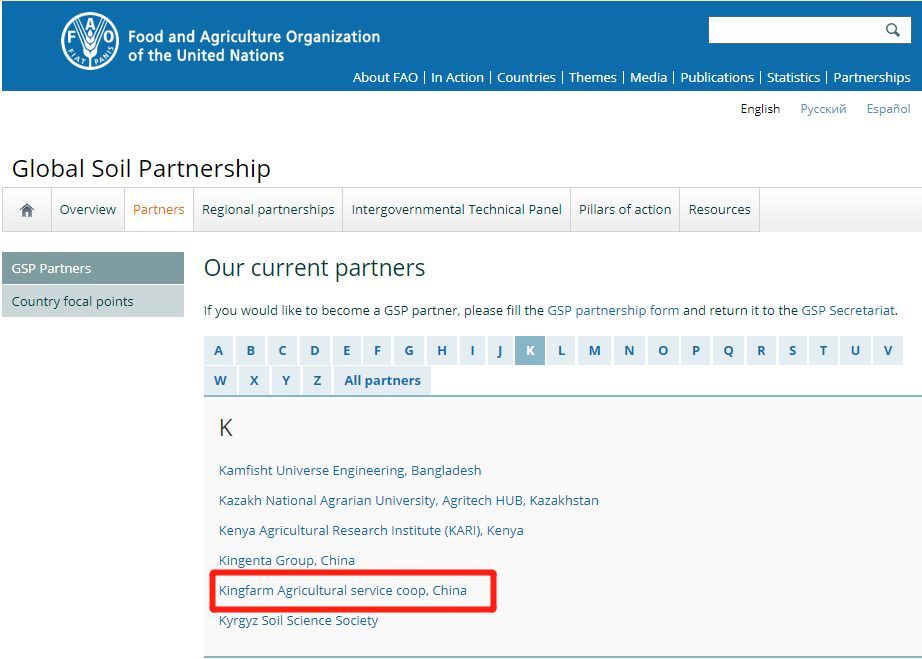Open Country focal points sidebar item
Screen dimensions: 922x659
click(x=93, y=301)
